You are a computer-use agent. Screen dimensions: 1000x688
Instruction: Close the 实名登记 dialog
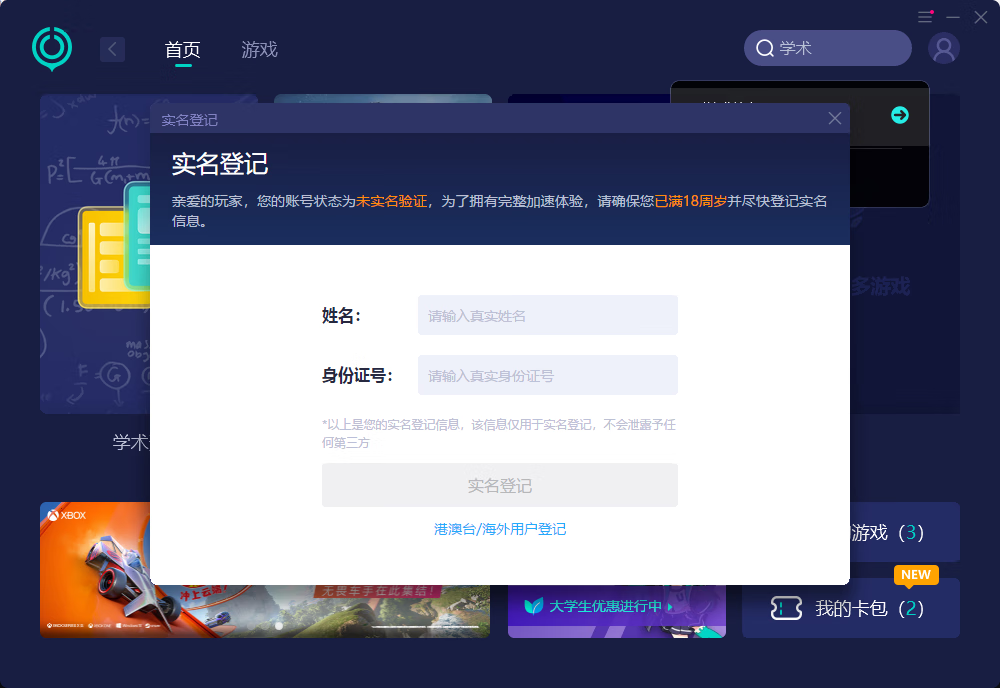pyautogui.click(x=835, y=119)
